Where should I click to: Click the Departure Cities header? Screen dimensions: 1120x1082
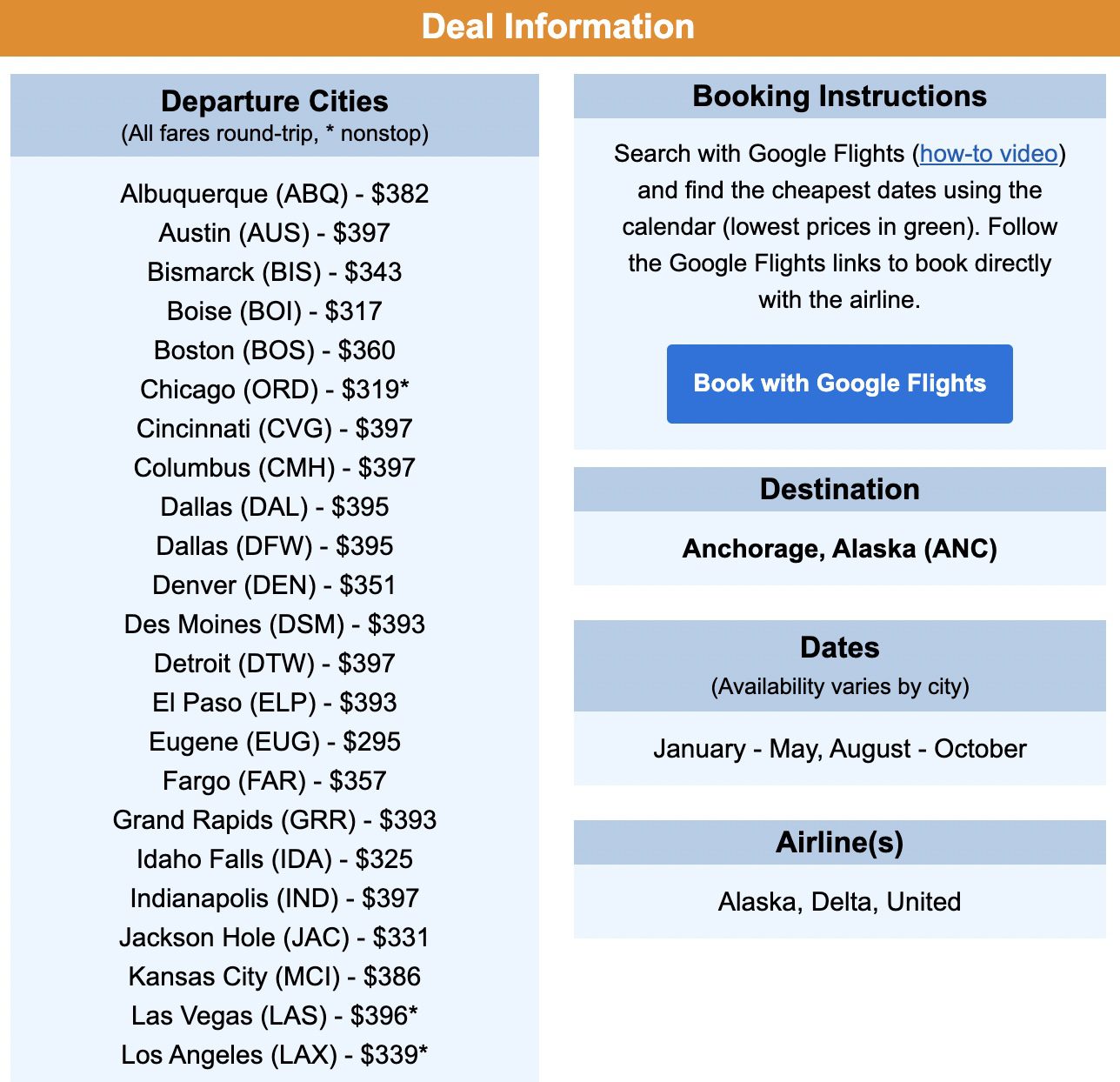click(x=275, y=102)
